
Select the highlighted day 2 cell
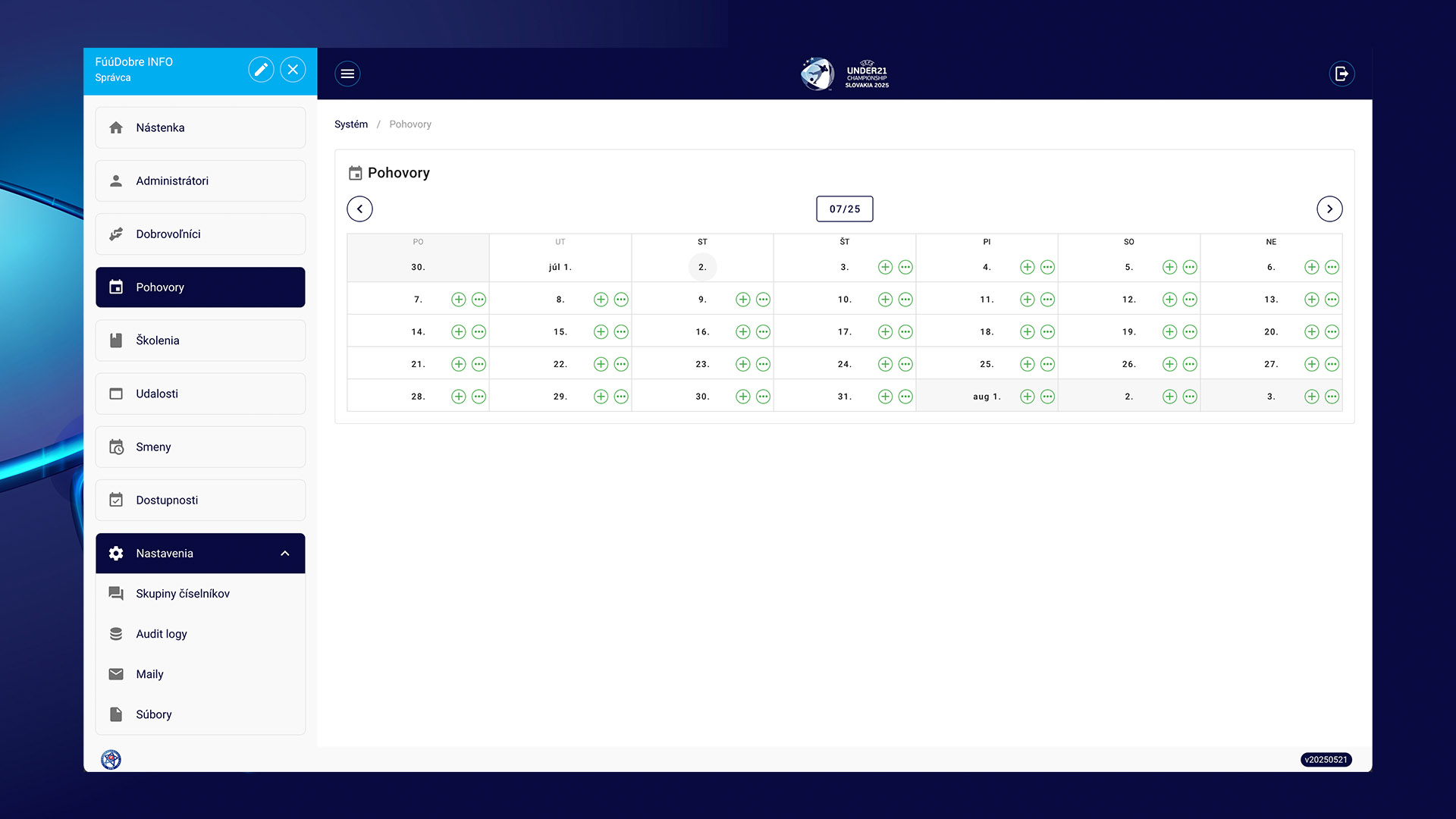702,267
